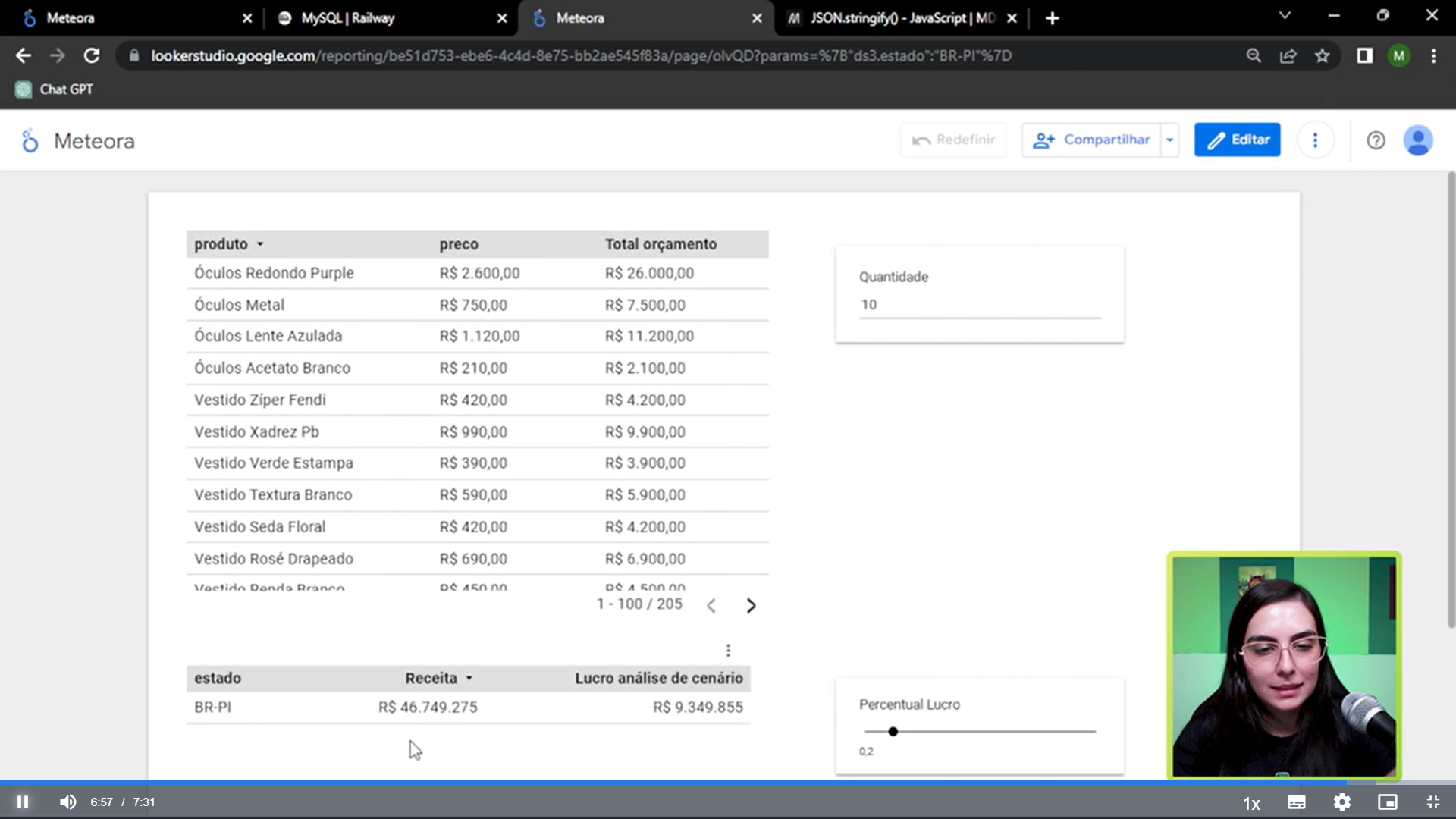Click the zoom magnifier icon in address bar
The image size is (1456, 819).
(x=1254, y=55)
